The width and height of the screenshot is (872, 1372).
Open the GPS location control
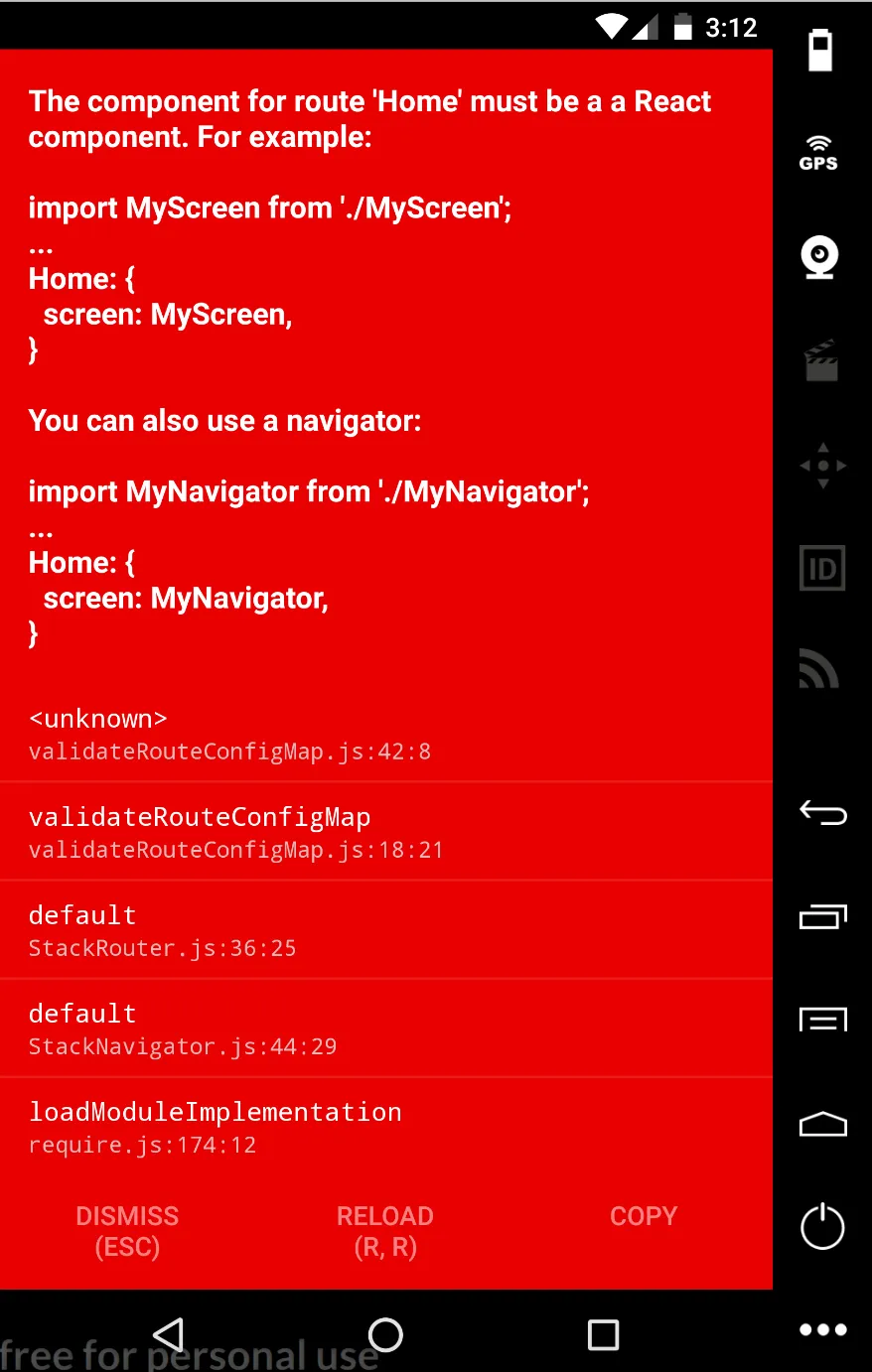click(x=819, y=154)
